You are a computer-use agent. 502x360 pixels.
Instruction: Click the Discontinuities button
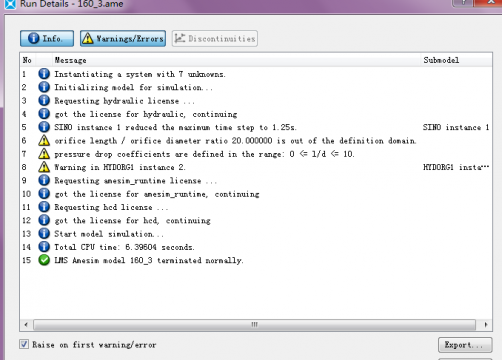215,39
